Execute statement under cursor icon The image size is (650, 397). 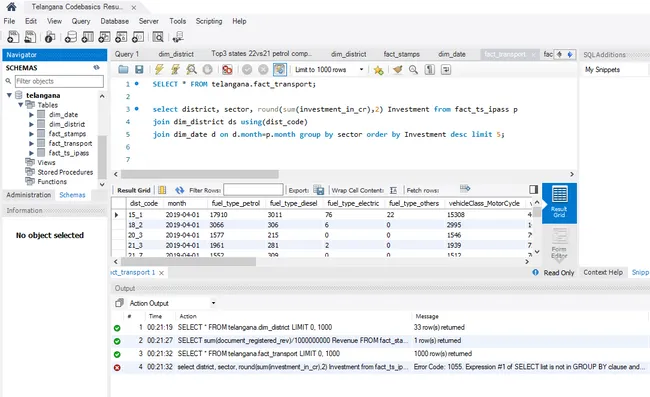click(x=175, y=70)
